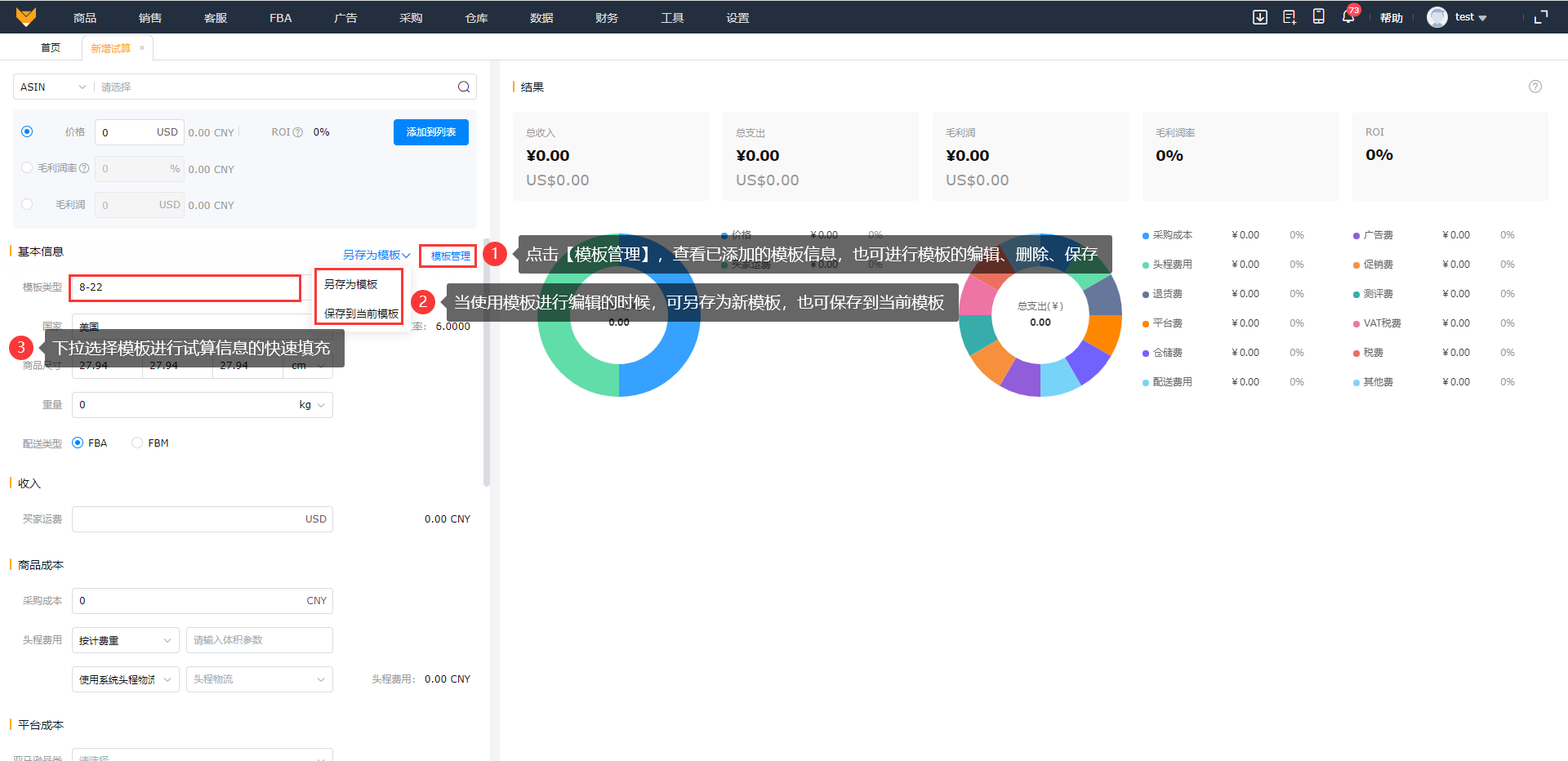The height and width of the screenshot is (761, 1568).
Task: Open the test user account dropdown
Action: [1471, 17]
